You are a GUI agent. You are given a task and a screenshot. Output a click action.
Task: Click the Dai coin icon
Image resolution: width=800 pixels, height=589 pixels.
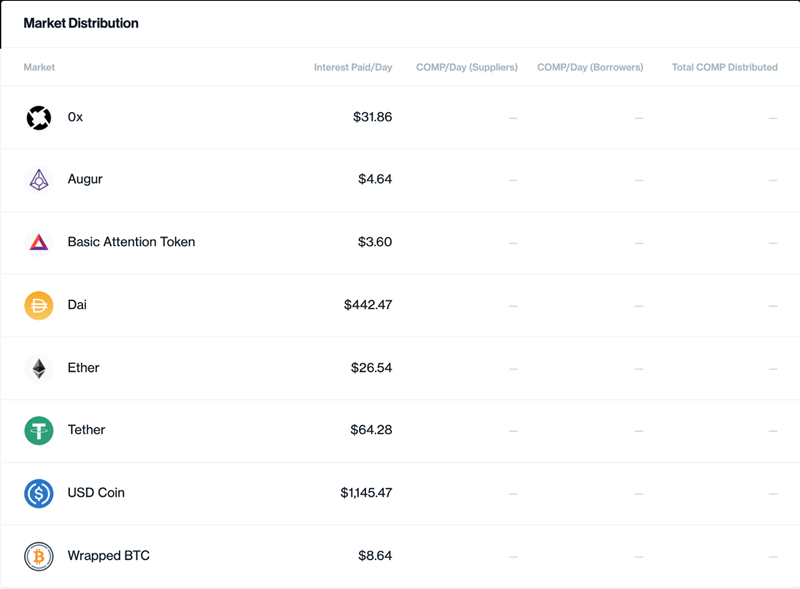coord(38,305)
